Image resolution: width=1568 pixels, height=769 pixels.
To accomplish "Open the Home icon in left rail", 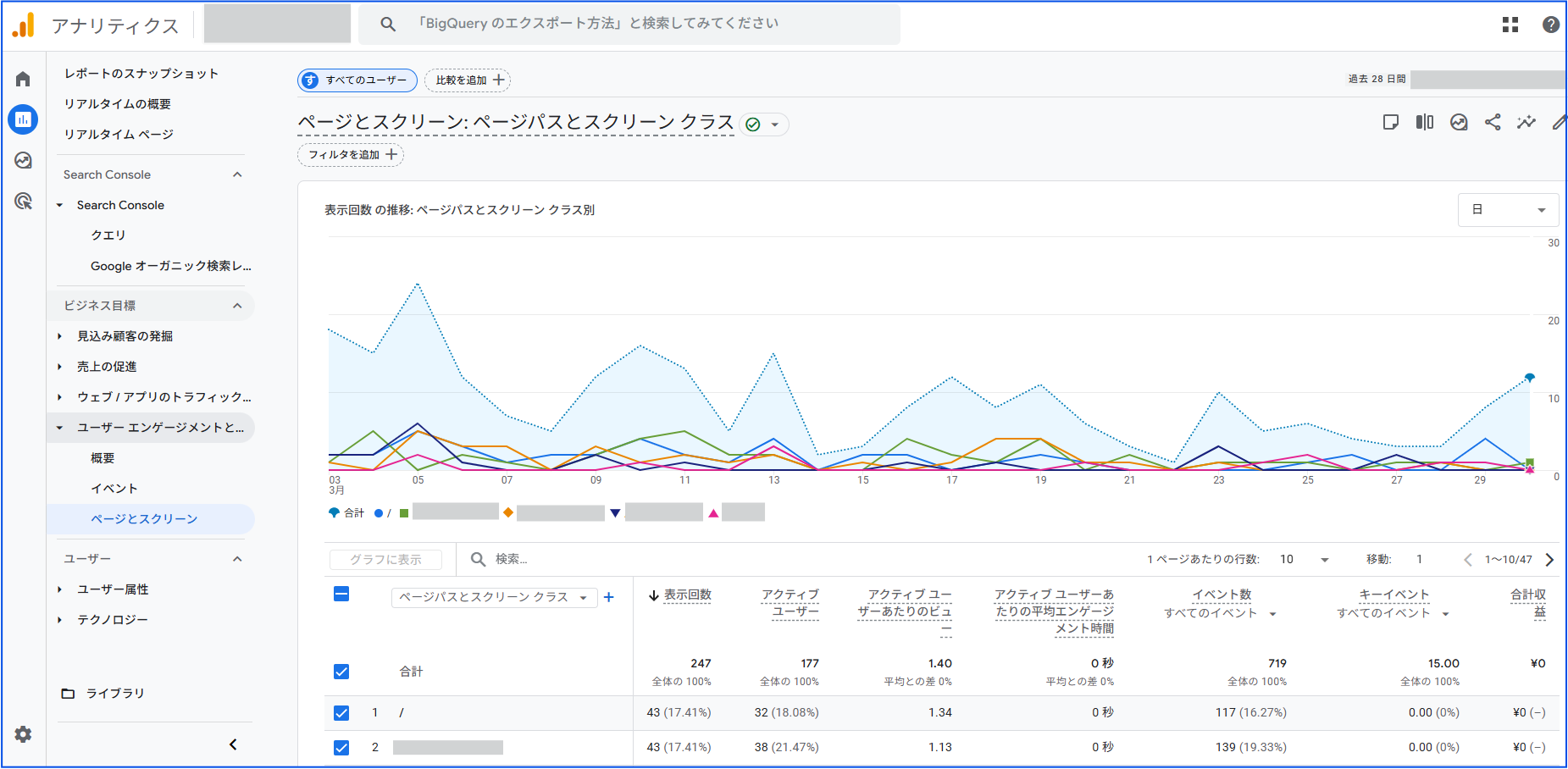I will [x=23, y=79].
